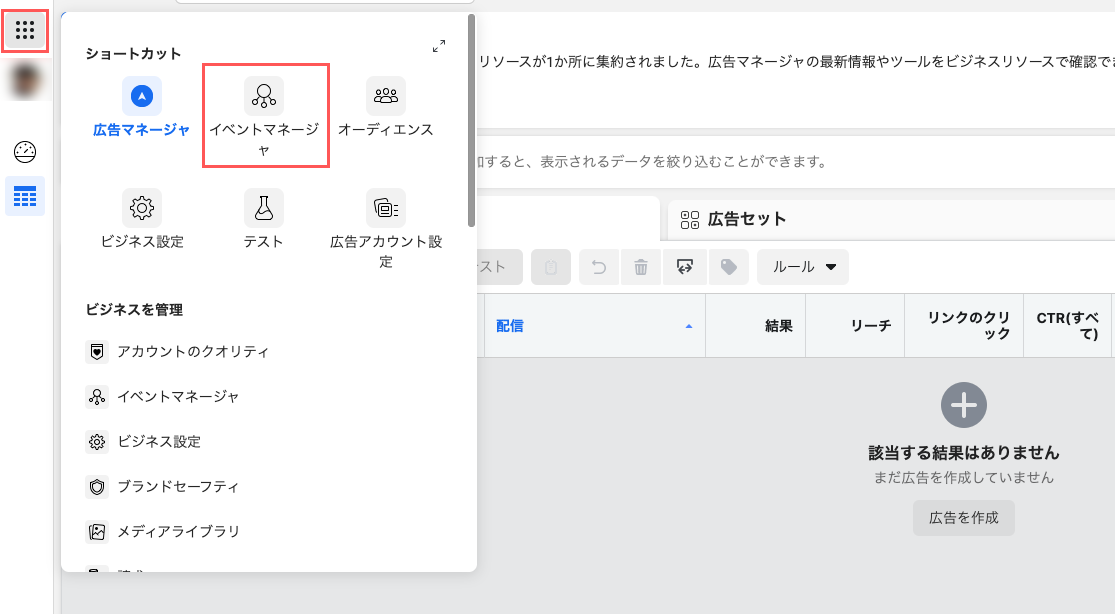Expand the shortcuts menu panel

click(x=438, y=46)
